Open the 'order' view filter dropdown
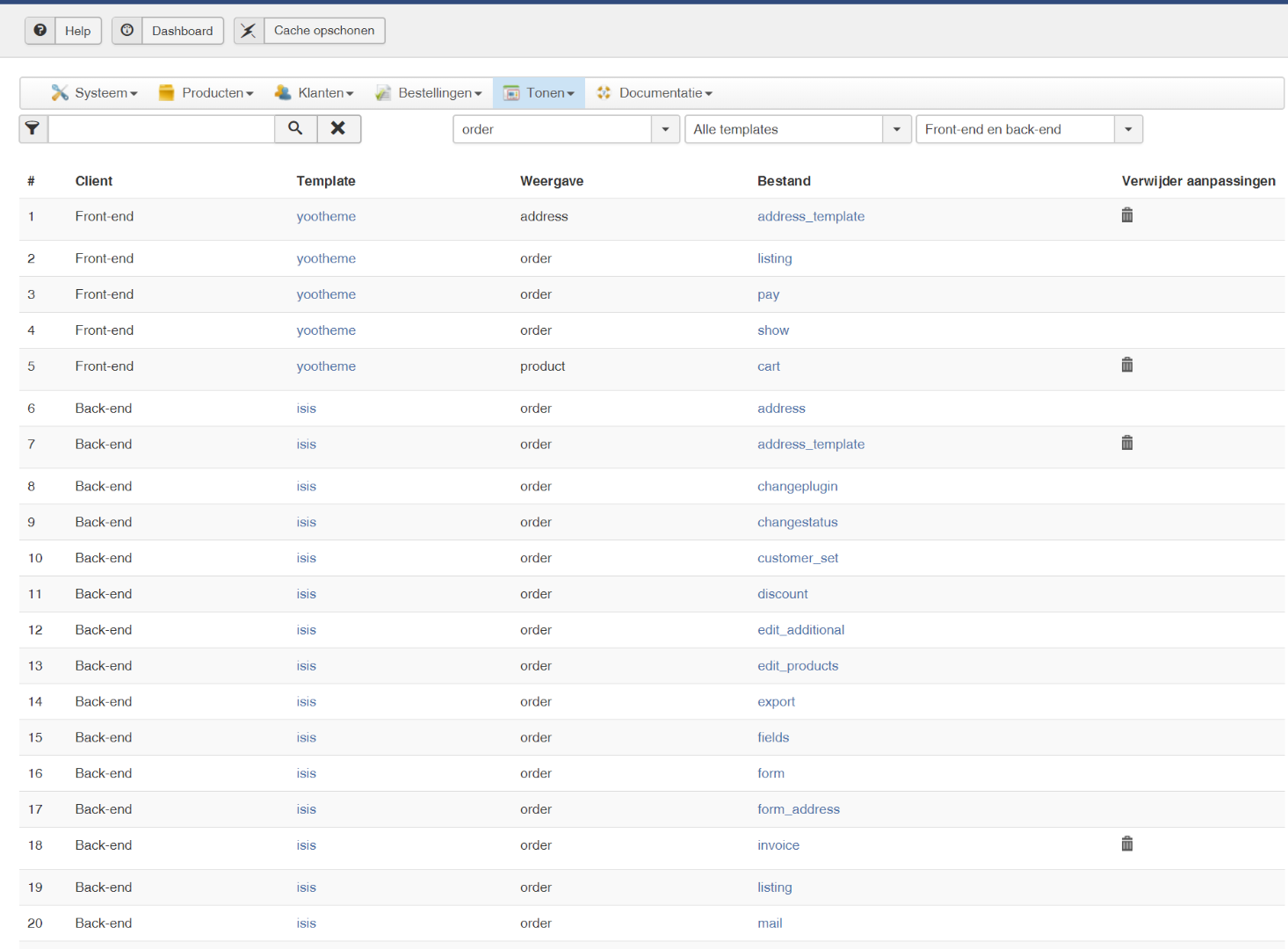 coord(665,129)
